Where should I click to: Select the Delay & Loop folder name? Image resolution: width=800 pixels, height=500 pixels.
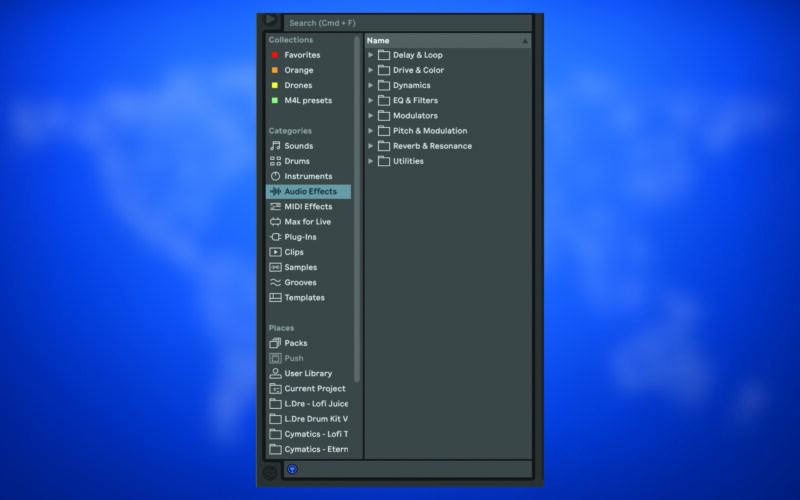coord(418,55)
